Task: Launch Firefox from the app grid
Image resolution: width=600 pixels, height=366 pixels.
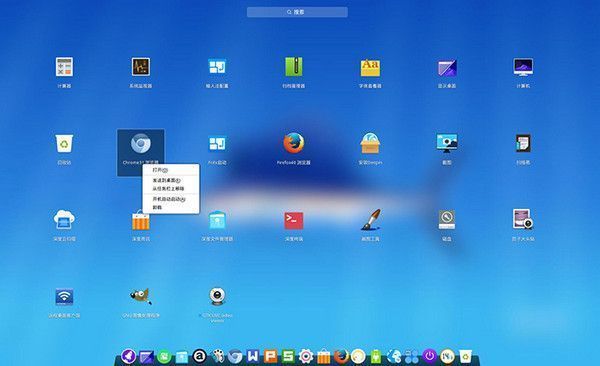Action: 293,143
